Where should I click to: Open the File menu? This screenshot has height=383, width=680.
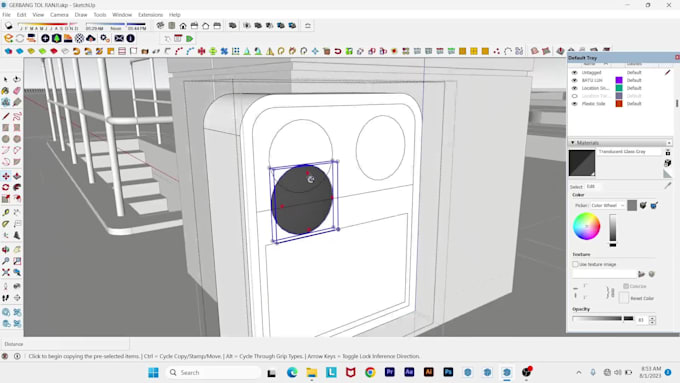coord(7,15)
